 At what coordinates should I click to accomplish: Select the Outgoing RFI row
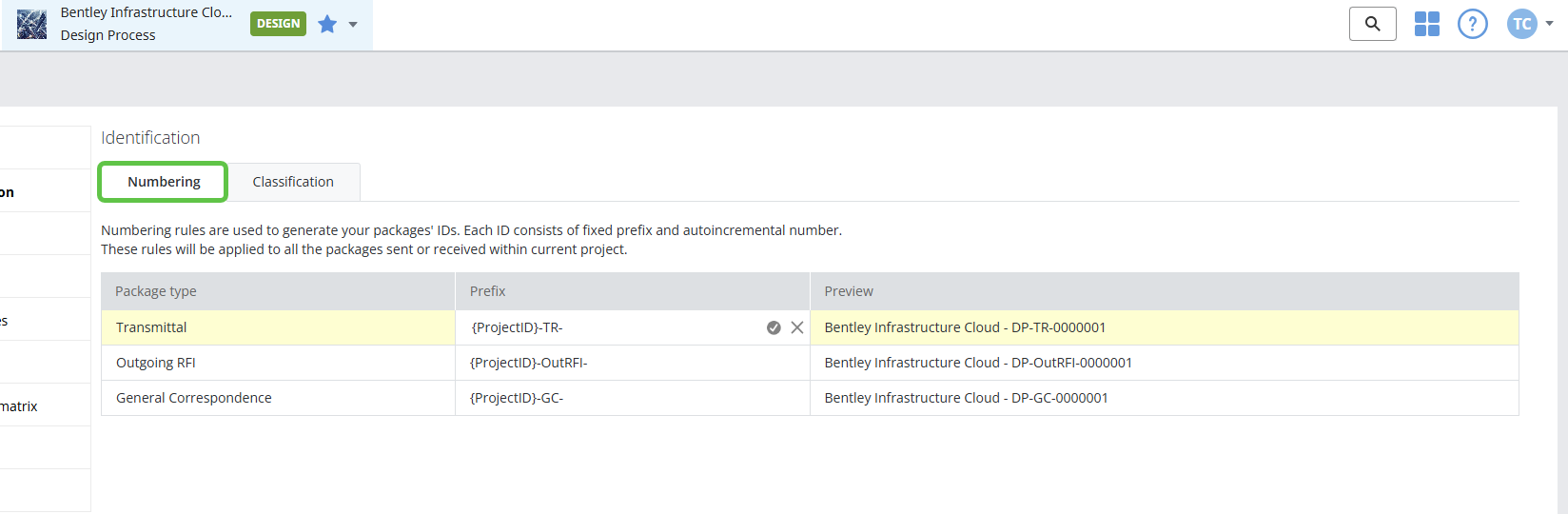click(156, 363)
